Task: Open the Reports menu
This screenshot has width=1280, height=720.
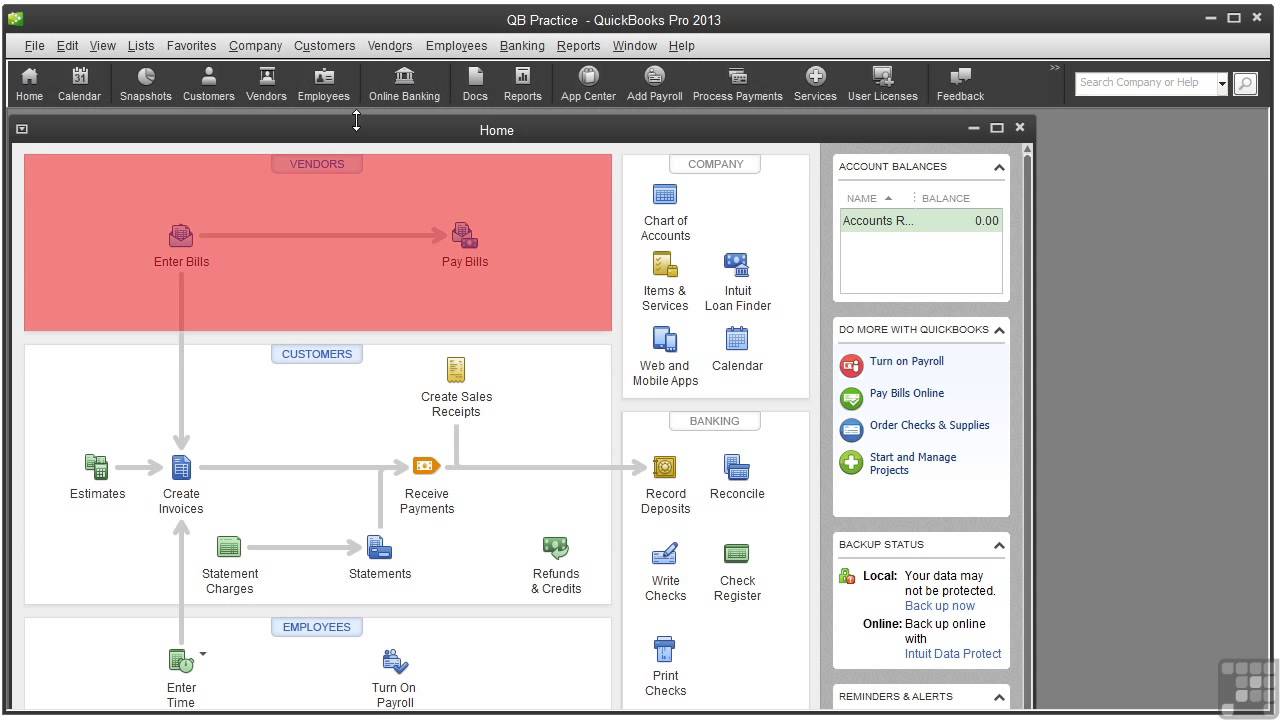Action: (x=578, y=46)
